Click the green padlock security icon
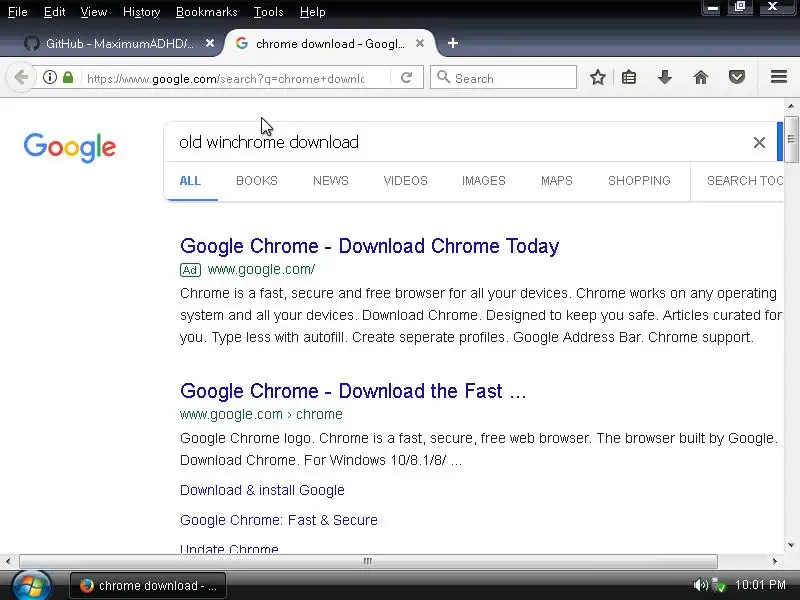The image size is (800, 600). click(x=68, y=78)
